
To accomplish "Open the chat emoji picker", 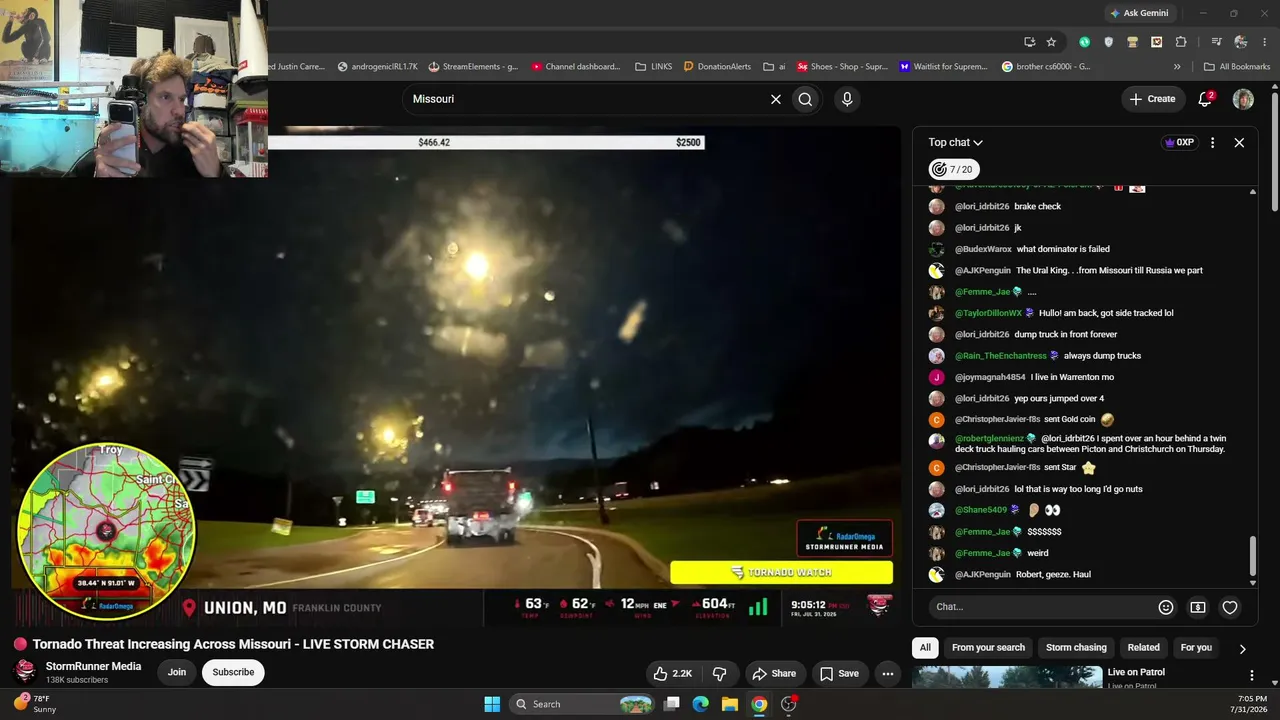I will [1165, 607].
